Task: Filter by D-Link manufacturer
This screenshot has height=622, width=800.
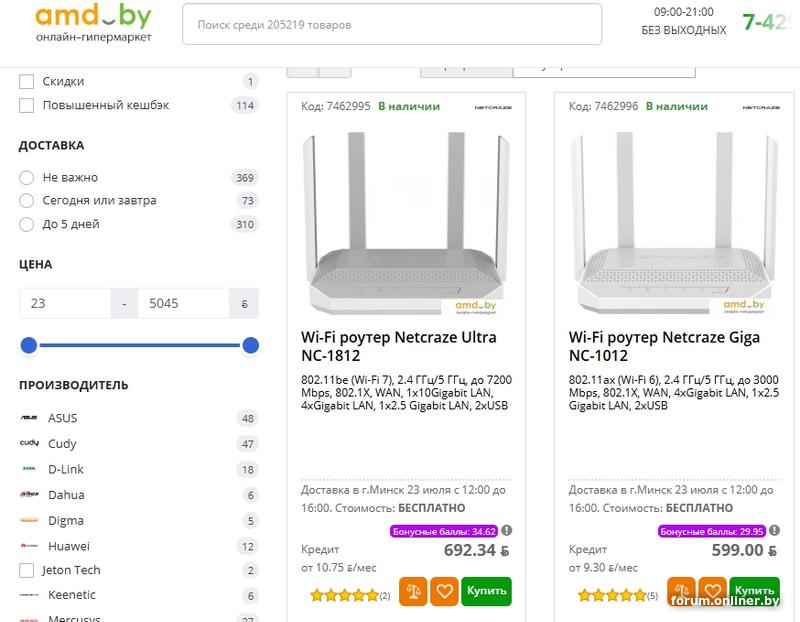Action: pyautogui.click(x=66, y=469)
